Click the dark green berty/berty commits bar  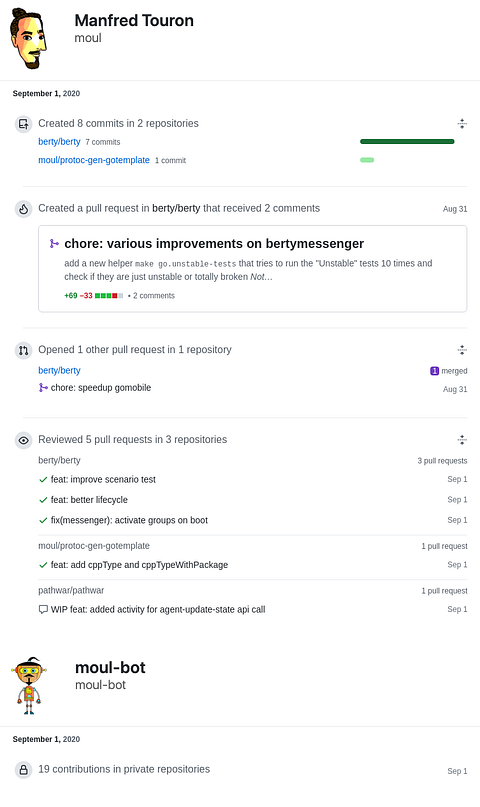point(407,142)
